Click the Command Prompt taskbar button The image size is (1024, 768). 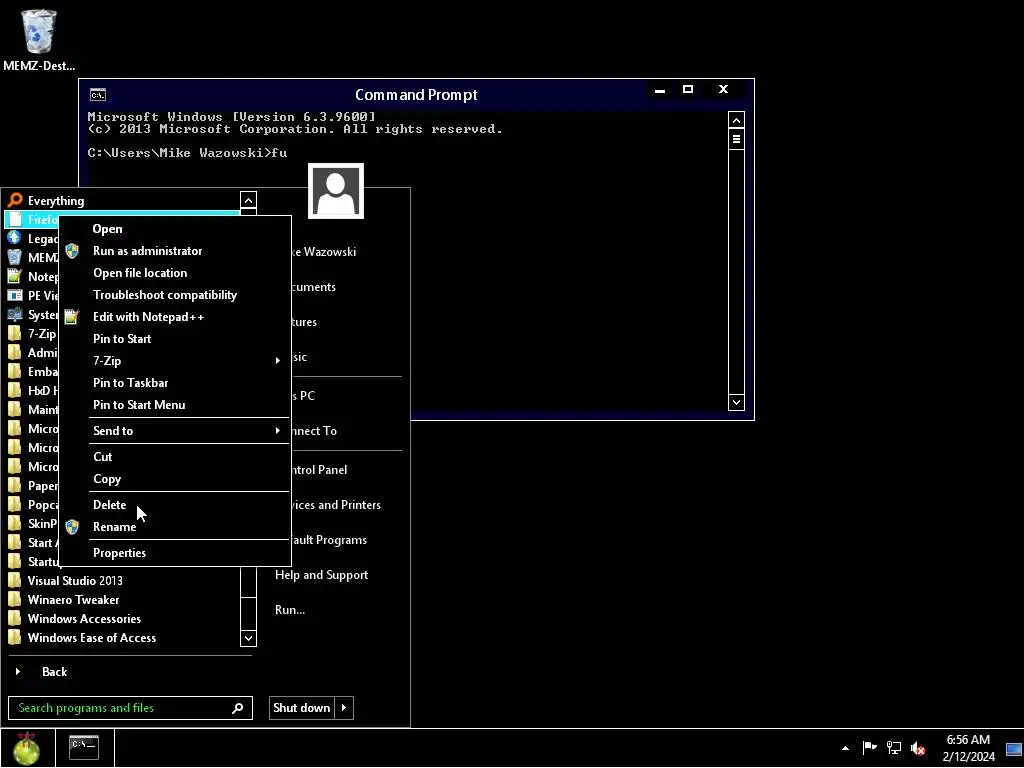84,747
